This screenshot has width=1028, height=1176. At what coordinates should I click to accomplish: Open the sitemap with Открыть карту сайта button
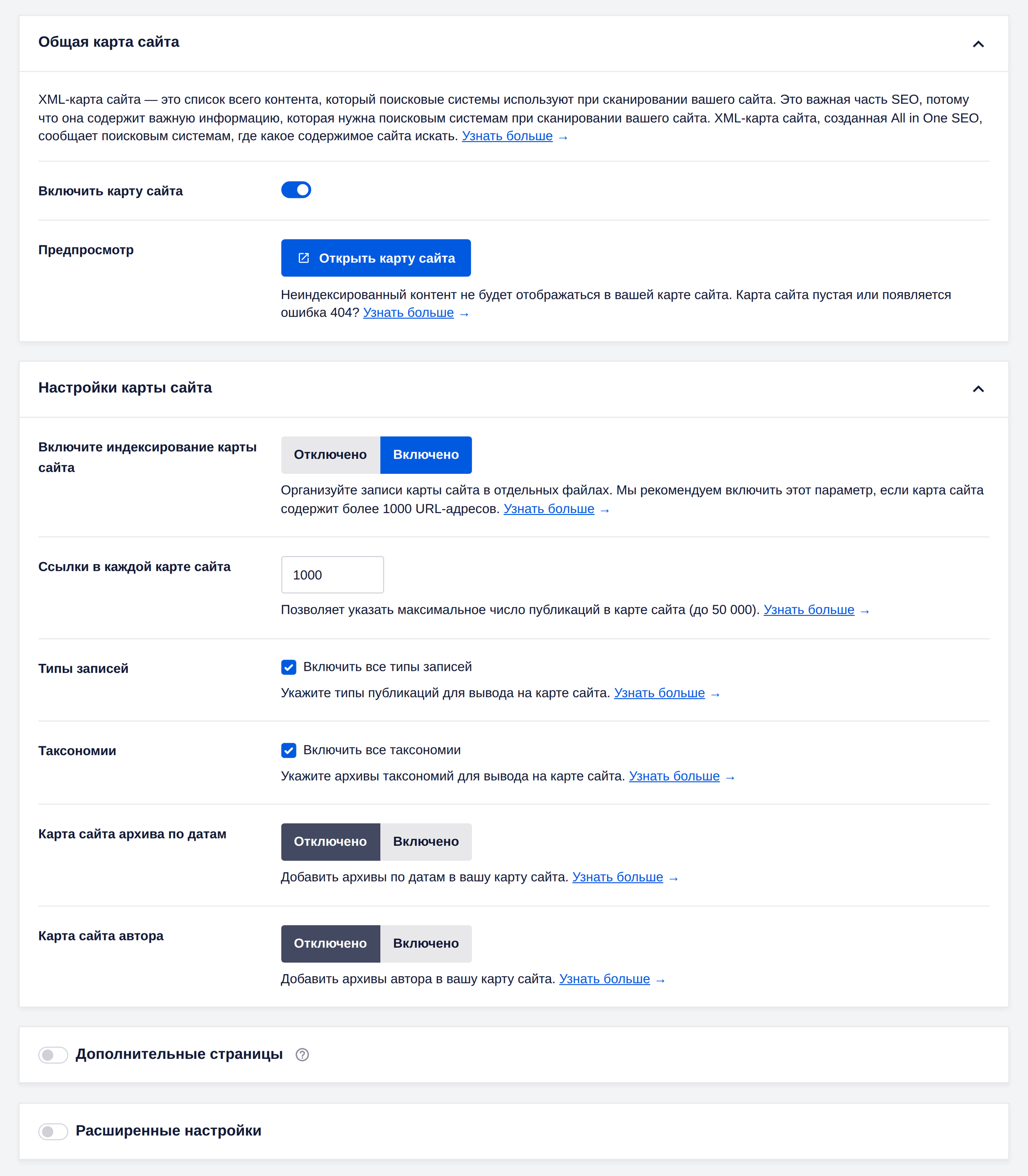point(376,258)
